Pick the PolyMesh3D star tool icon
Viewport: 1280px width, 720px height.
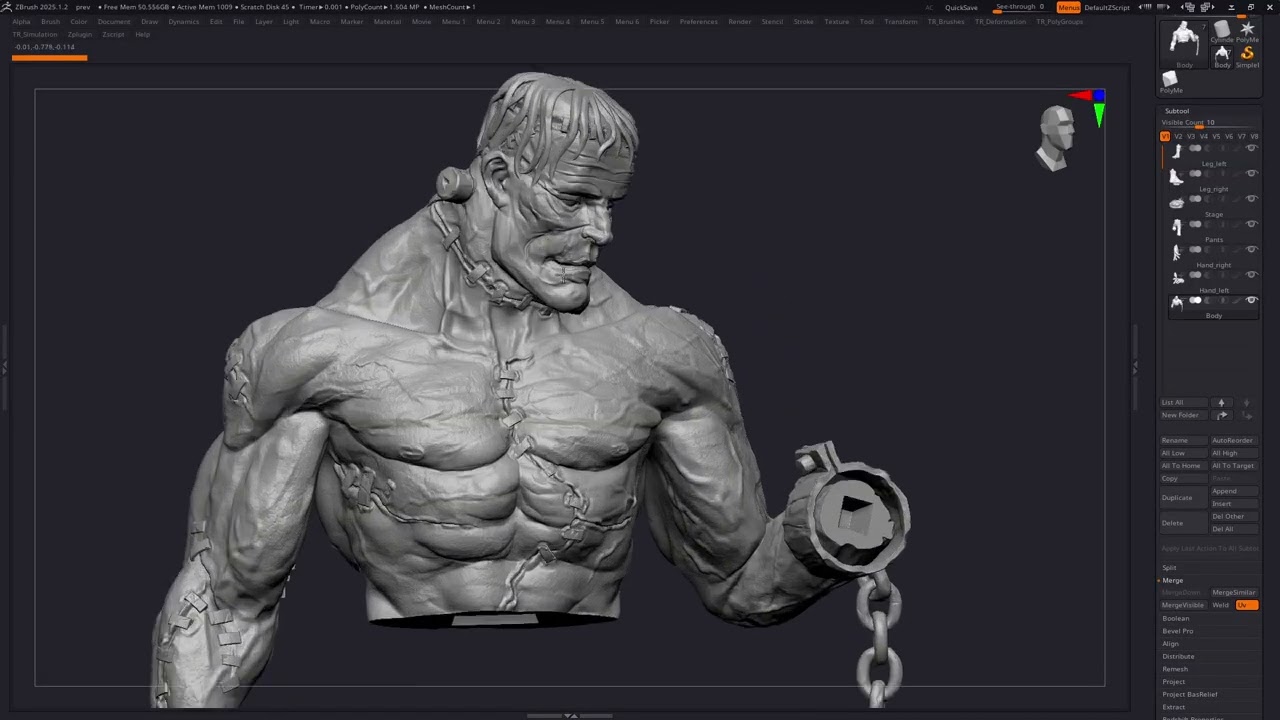tap(1247, 29)
